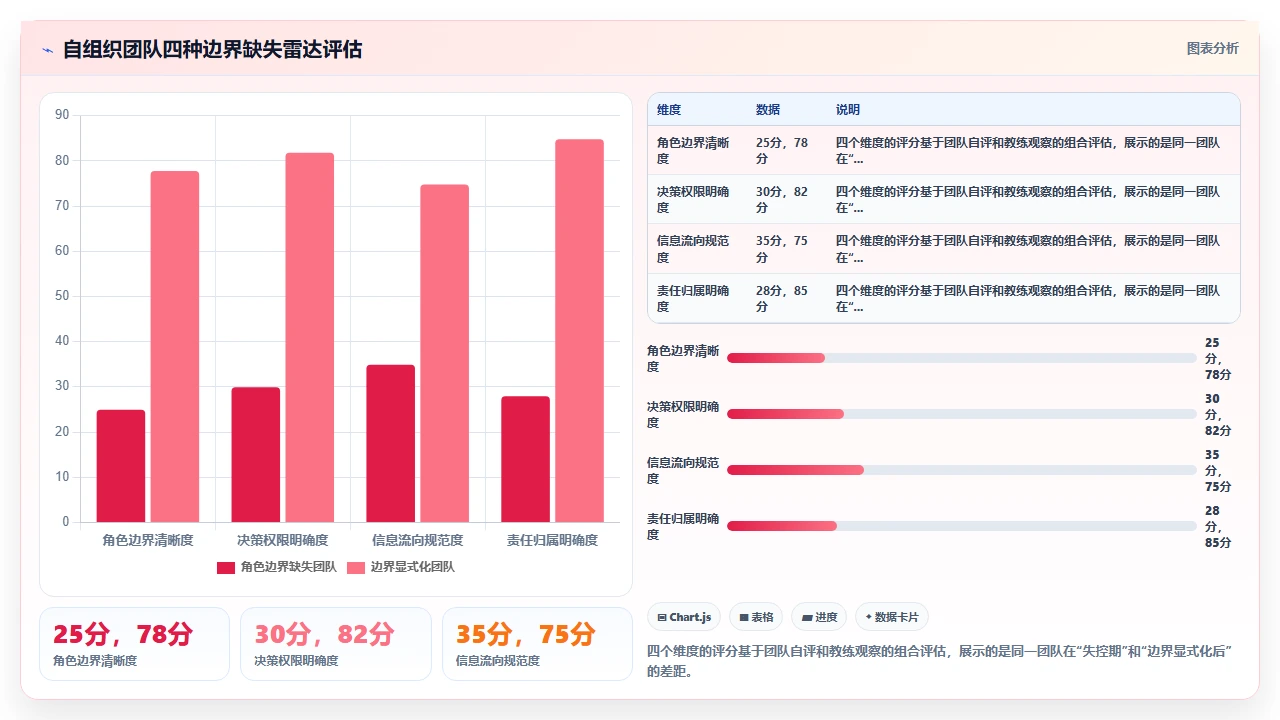Select the 信息流向规范度 table row name
1280x720 pixels.
point(693,249)
